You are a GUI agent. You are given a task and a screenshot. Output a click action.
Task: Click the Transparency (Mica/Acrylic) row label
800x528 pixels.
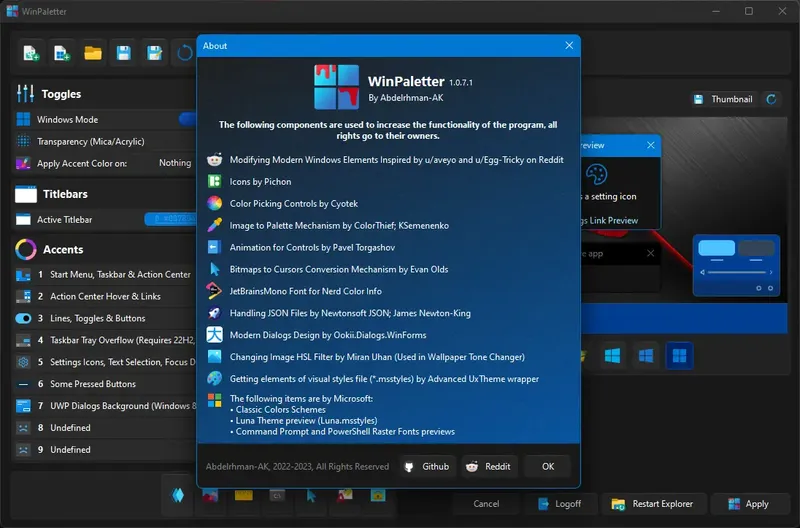pos(90,141)
